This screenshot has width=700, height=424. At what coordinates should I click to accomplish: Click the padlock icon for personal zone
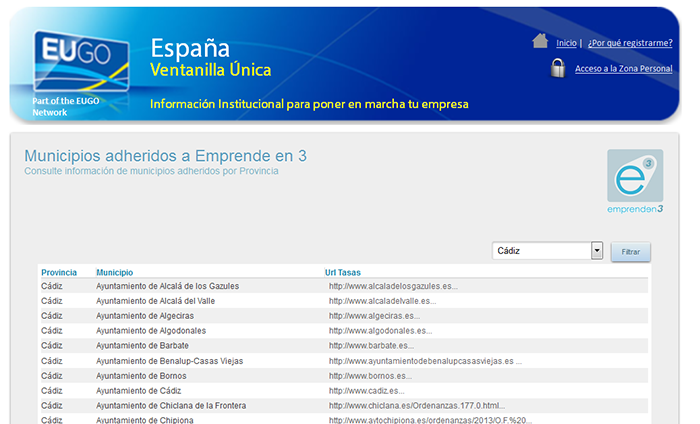click(x=557, y=68)
